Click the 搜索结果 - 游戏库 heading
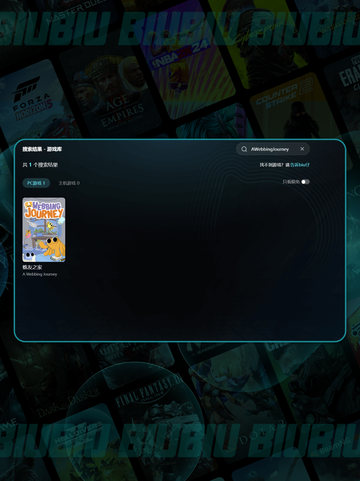Viewport: 360px width, 481px height. pos(42,149)
